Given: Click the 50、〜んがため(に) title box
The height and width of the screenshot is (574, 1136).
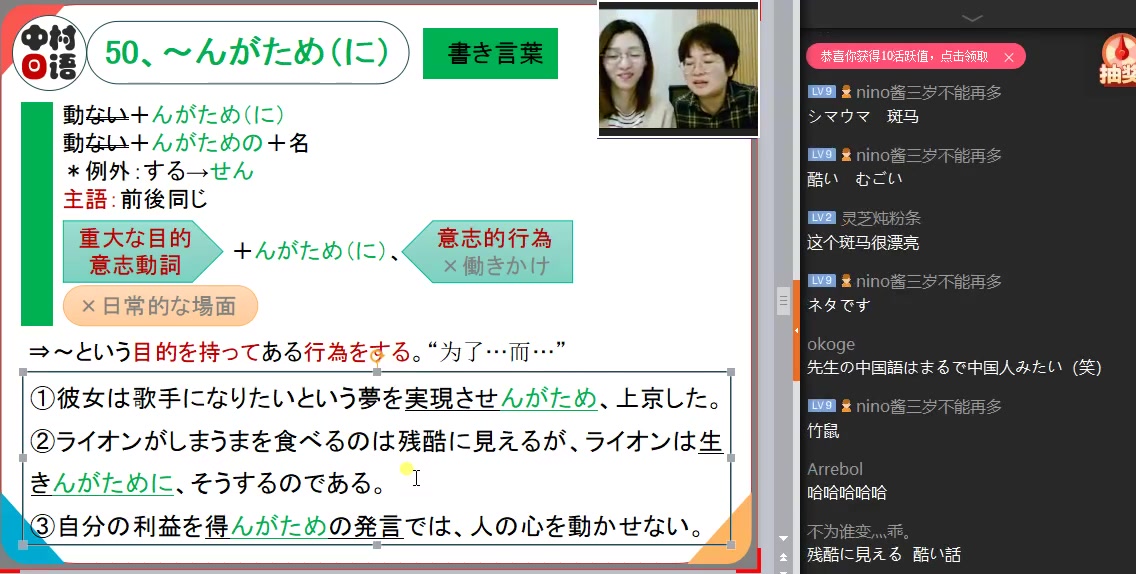Looking at the screenshot, I should click(x=248, y=53).
